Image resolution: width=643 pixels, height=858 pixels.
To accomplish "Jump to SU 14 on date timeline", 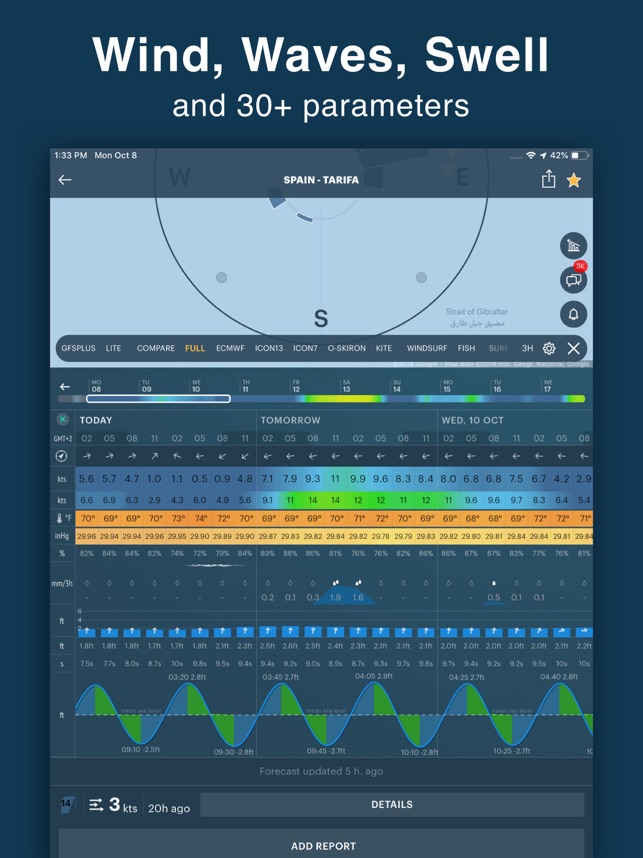I will coord(397,386).
